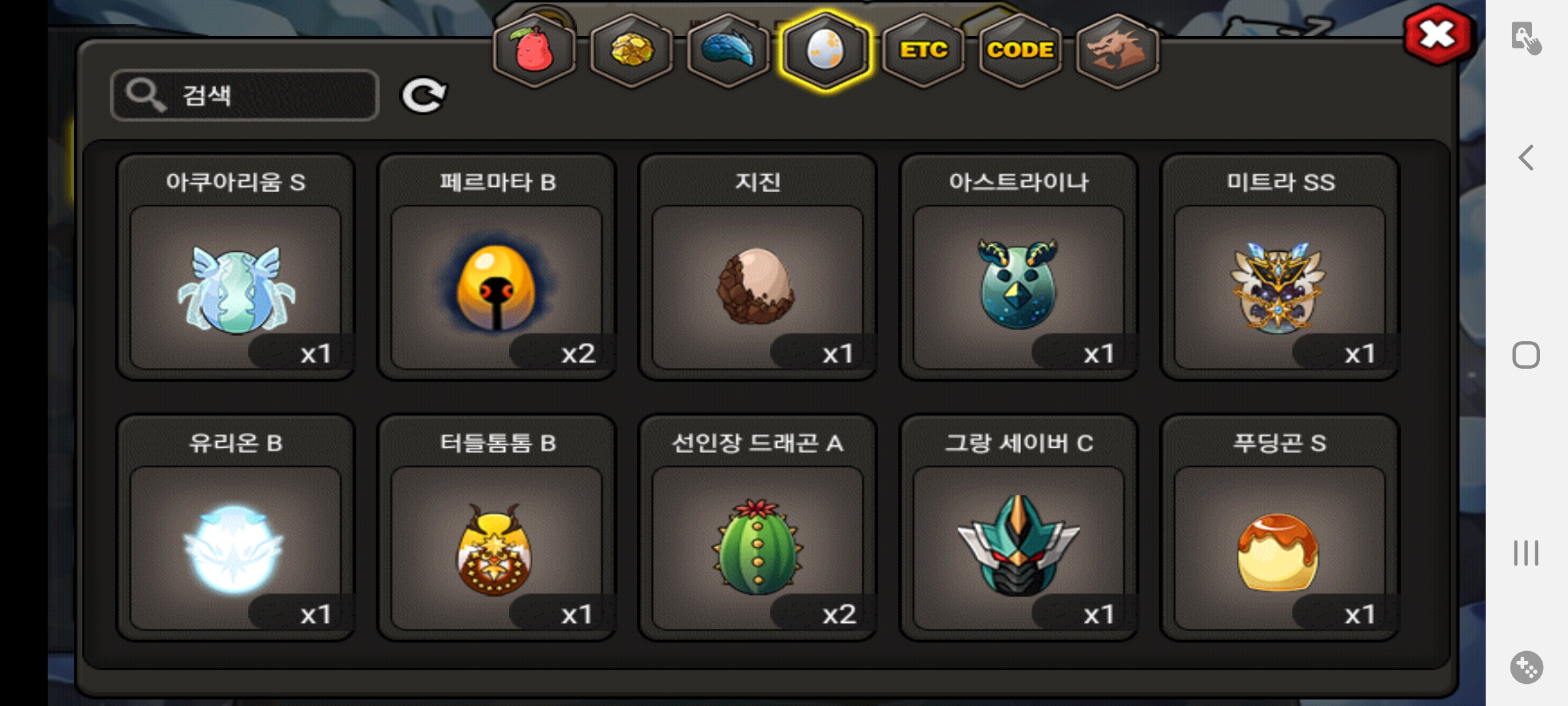This screenshot has width=1568, height=706.
Task: Select the 푸딩곤 S pudding egg
Action: 1280,528
